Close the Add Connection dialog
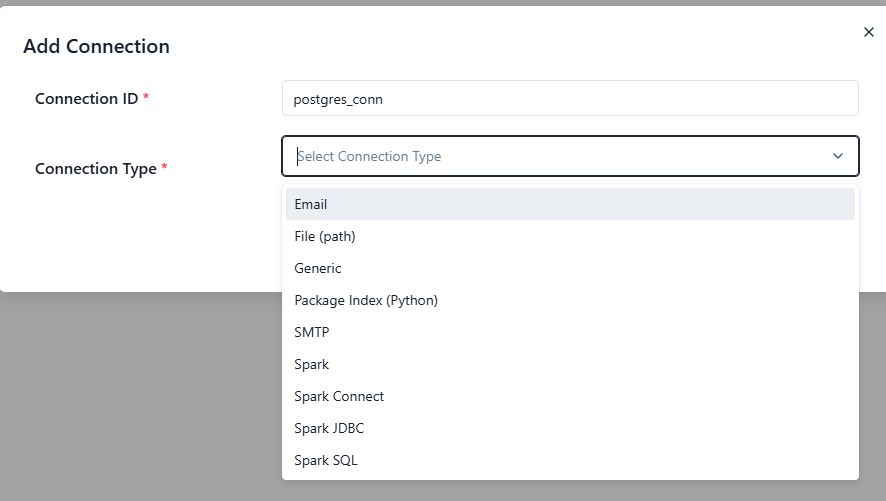The width and height of the screenshot is (886, 501). 869,32
